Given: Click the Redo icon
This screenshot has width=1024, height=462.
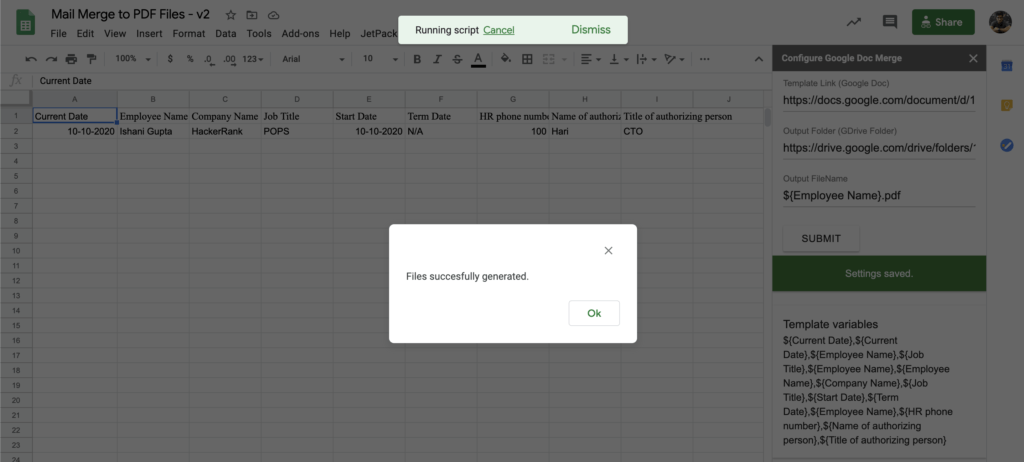Looking at the screenshot, I should [x=51, y=59].
